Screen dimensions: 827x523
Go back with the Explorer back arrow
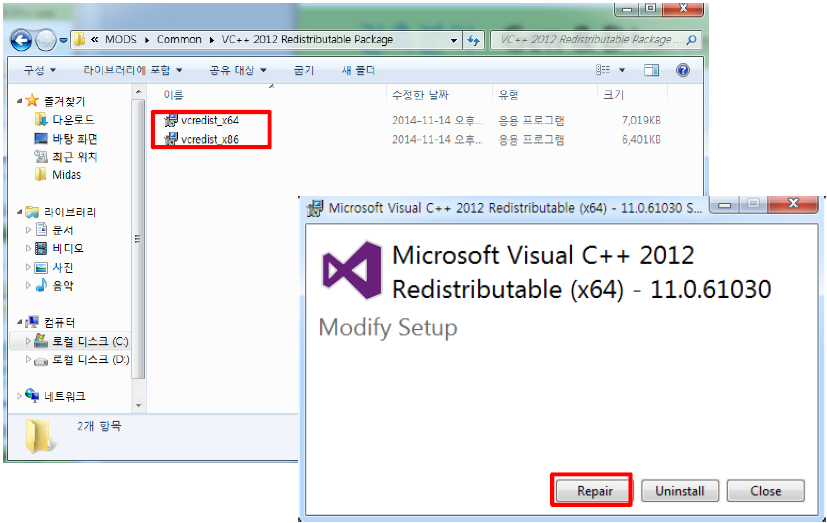pyautogui.click(x=22, y=40)
